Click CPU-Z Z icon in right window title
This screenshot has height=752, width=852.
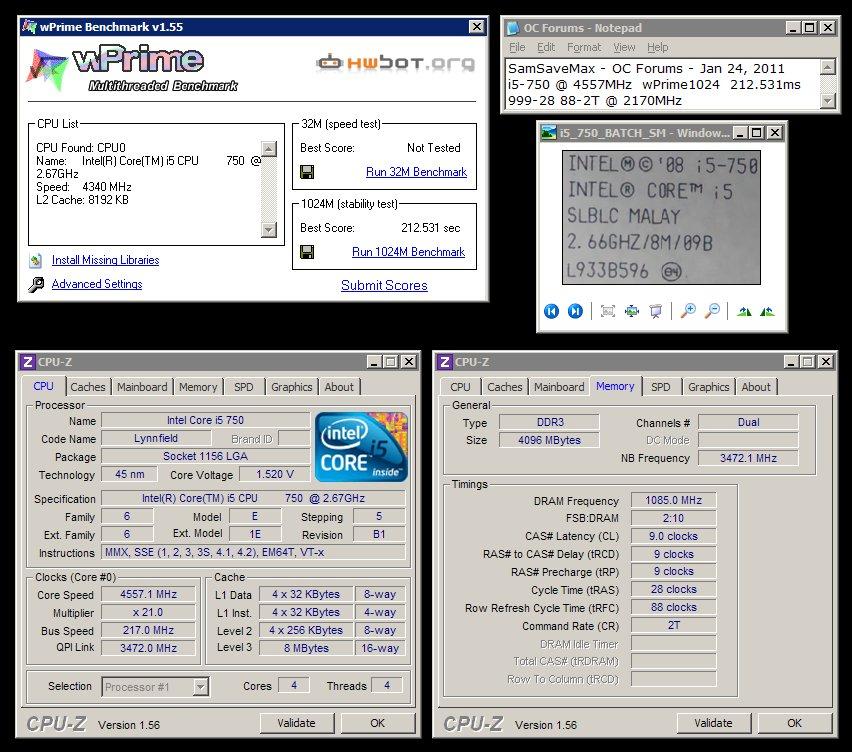(x=445, y=362)
